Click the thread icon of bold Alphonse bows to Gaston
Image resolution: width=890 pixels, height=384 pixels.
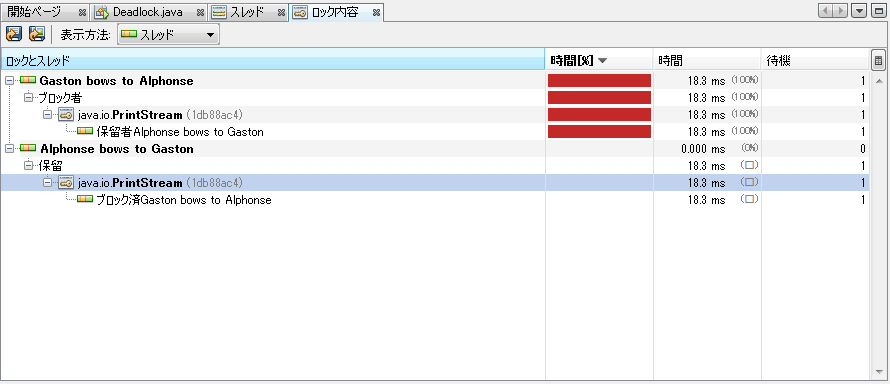[x=28, y=149]
